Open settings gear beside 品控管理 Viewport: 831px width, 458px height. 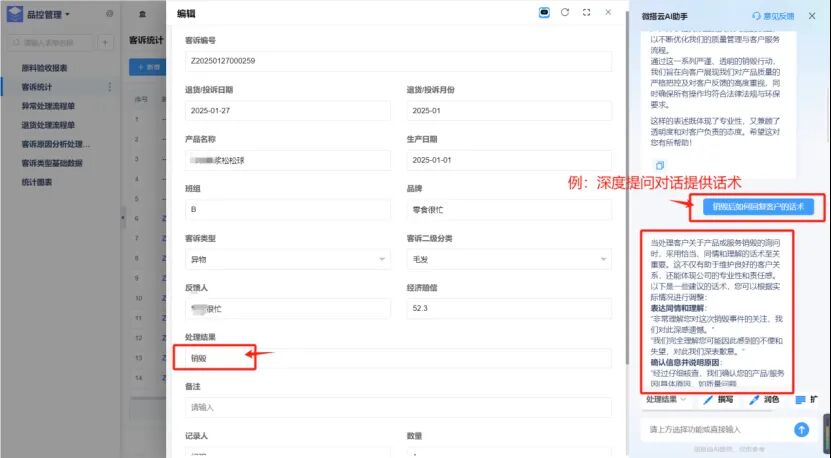[x=110, y=14]
